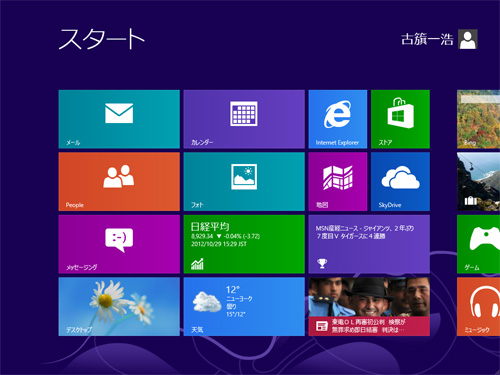Viewport: 500px width, 375px height.
Task: Open the Maps tile (地図)
Action: coord(338,182)
